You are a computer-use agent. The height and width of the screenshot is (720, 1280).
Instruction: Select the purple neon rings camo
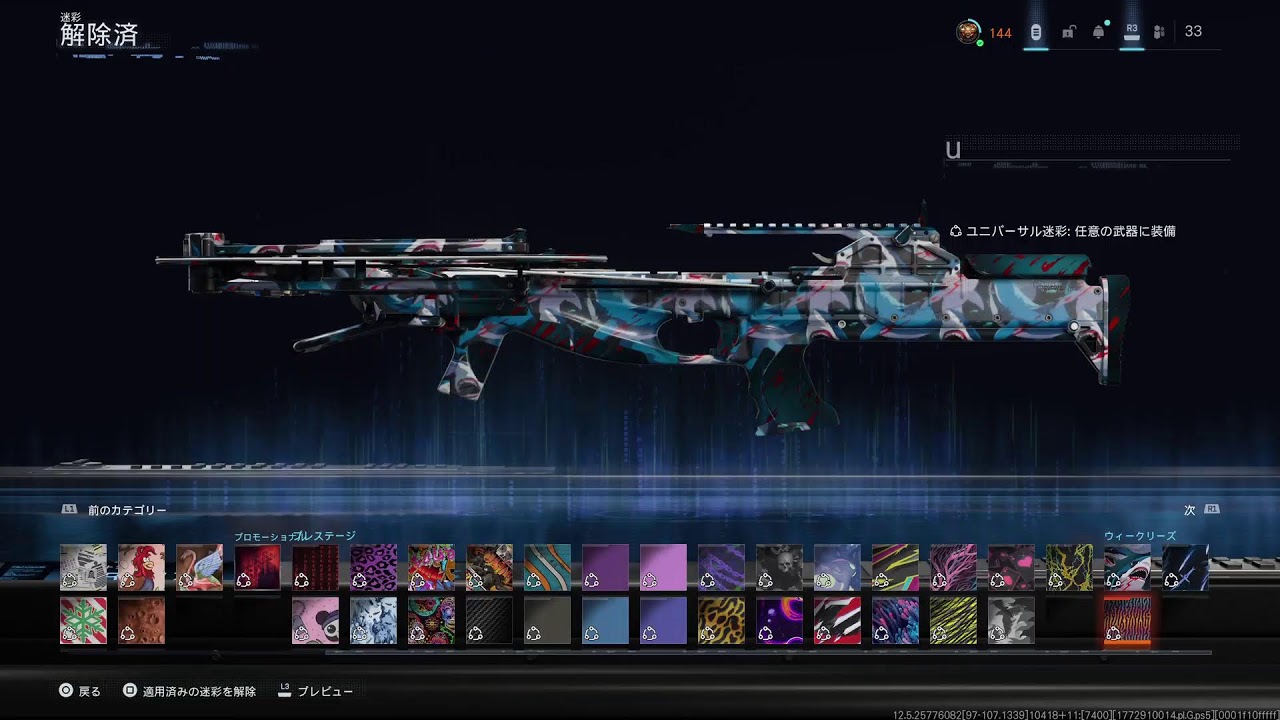pos(779,620)
